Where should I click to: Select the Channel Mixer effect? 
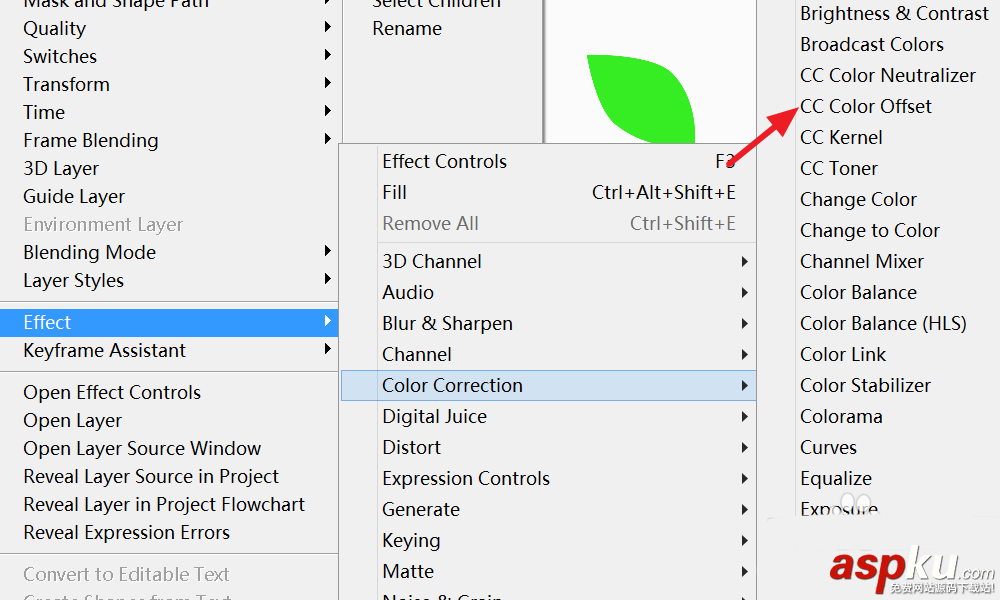pos(862,261)
